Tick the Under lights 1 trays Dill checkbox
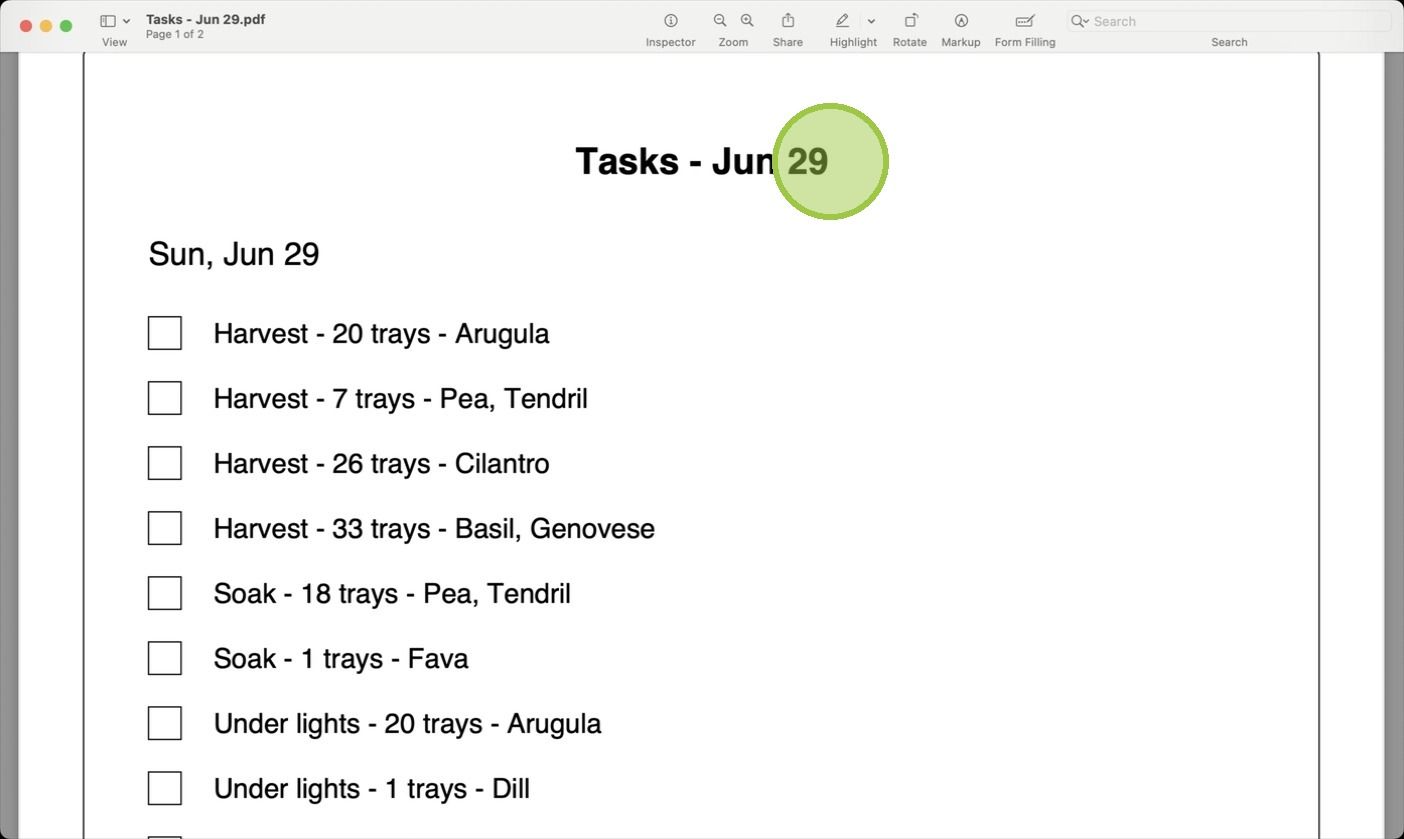The height and width of the screenshot is (839, 1404). tap(165, 788)
